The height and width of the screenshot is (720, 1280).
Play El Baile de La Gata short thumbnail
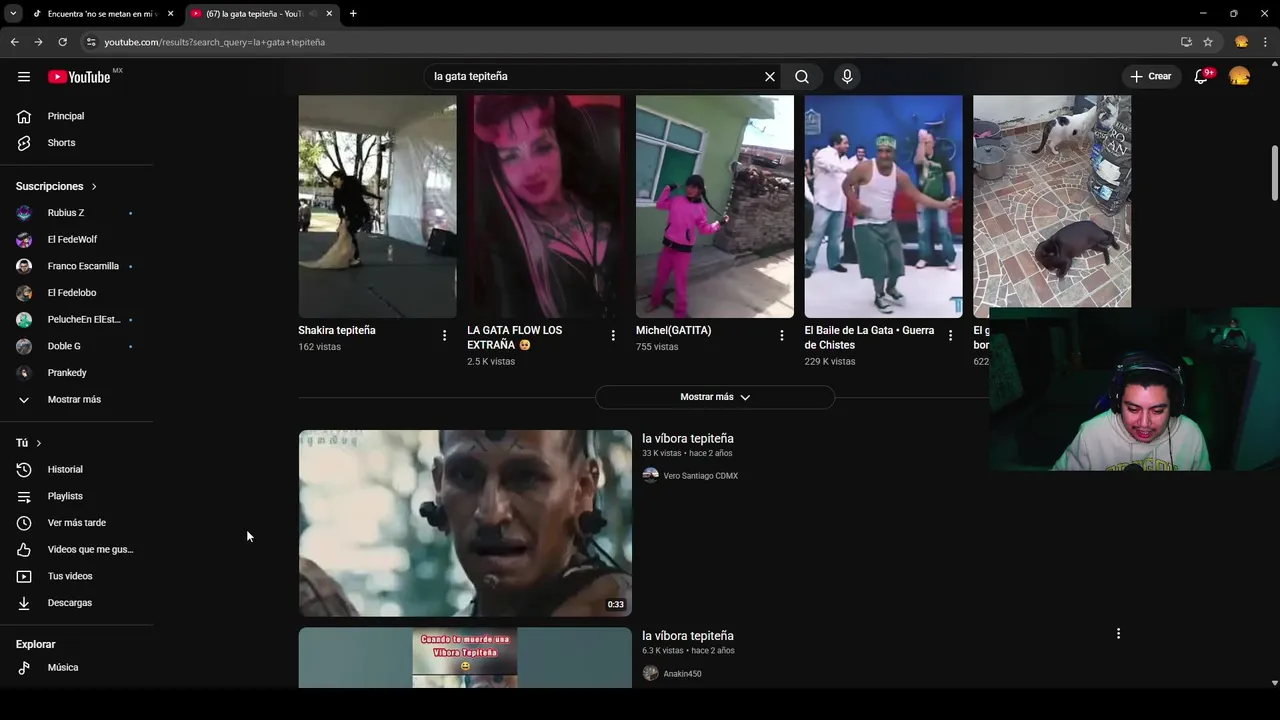884,206
